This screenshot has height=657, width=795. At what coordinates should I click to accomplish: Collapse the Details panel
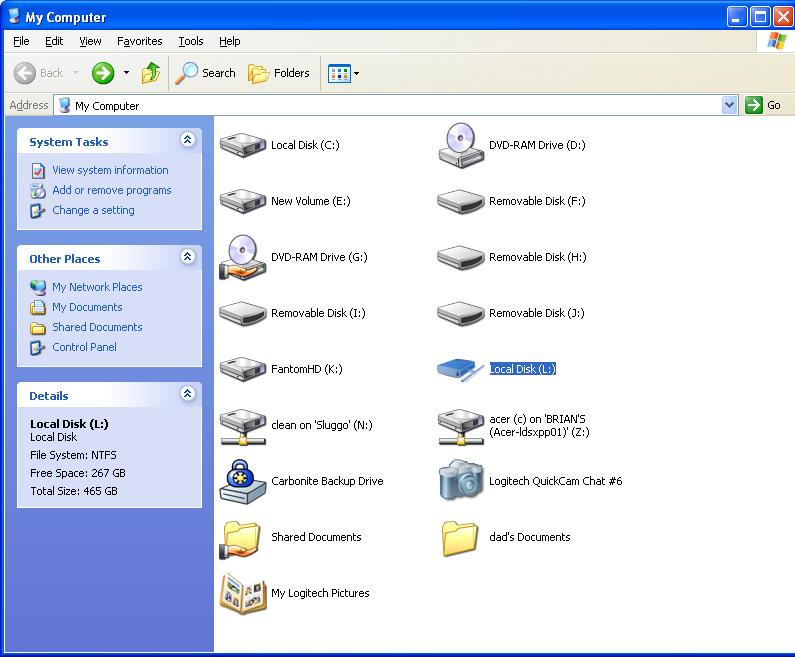click(187, 395)
